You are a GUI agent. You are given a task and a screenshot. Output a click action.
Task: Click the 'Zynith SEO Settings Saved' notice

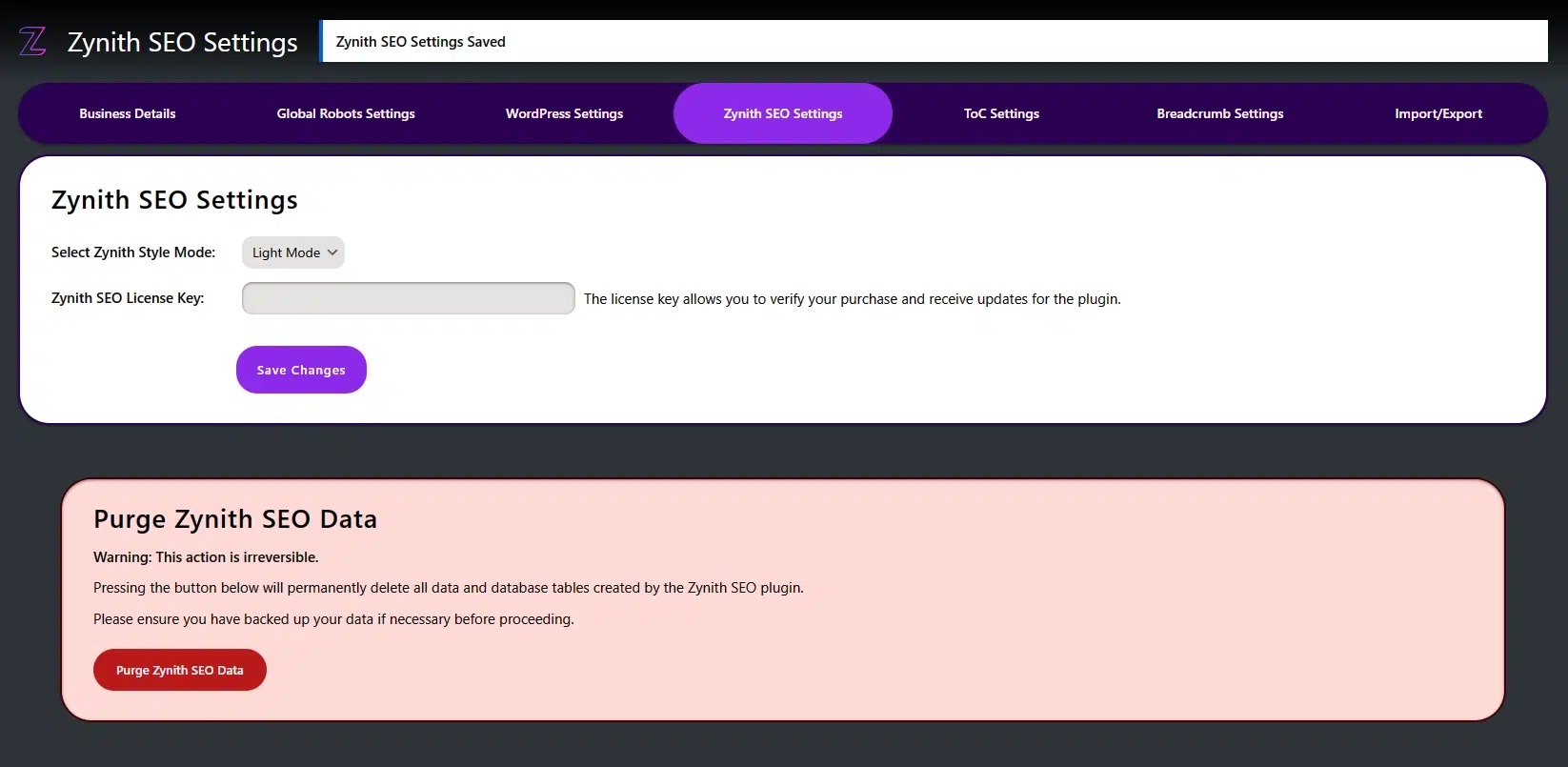(x=934, y=41)
